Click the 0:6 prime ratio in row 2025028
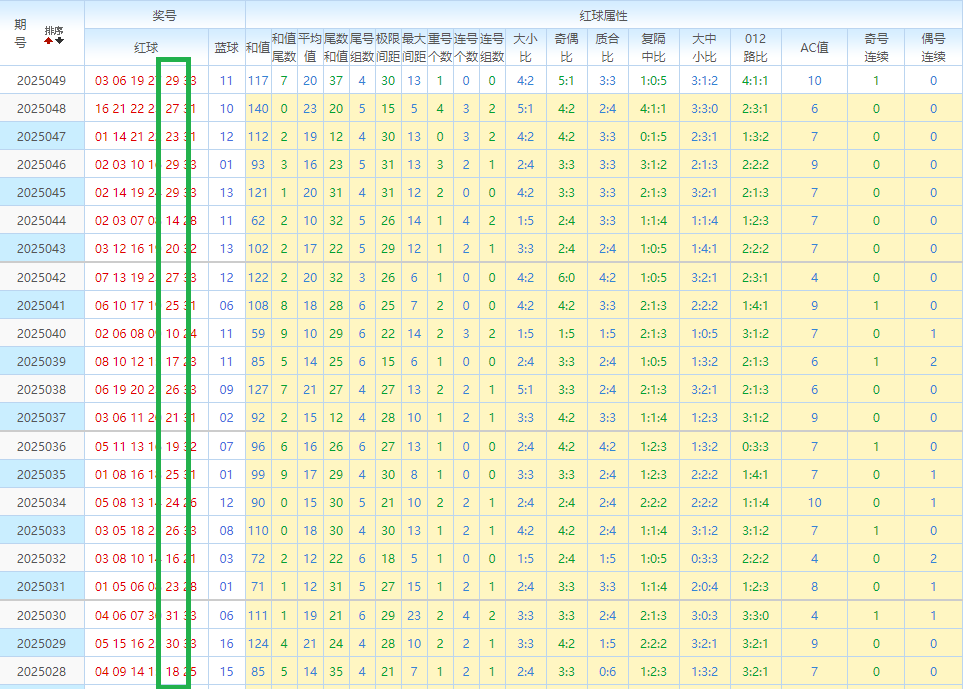This screenshot has width=963, height=689. (607, 671)
